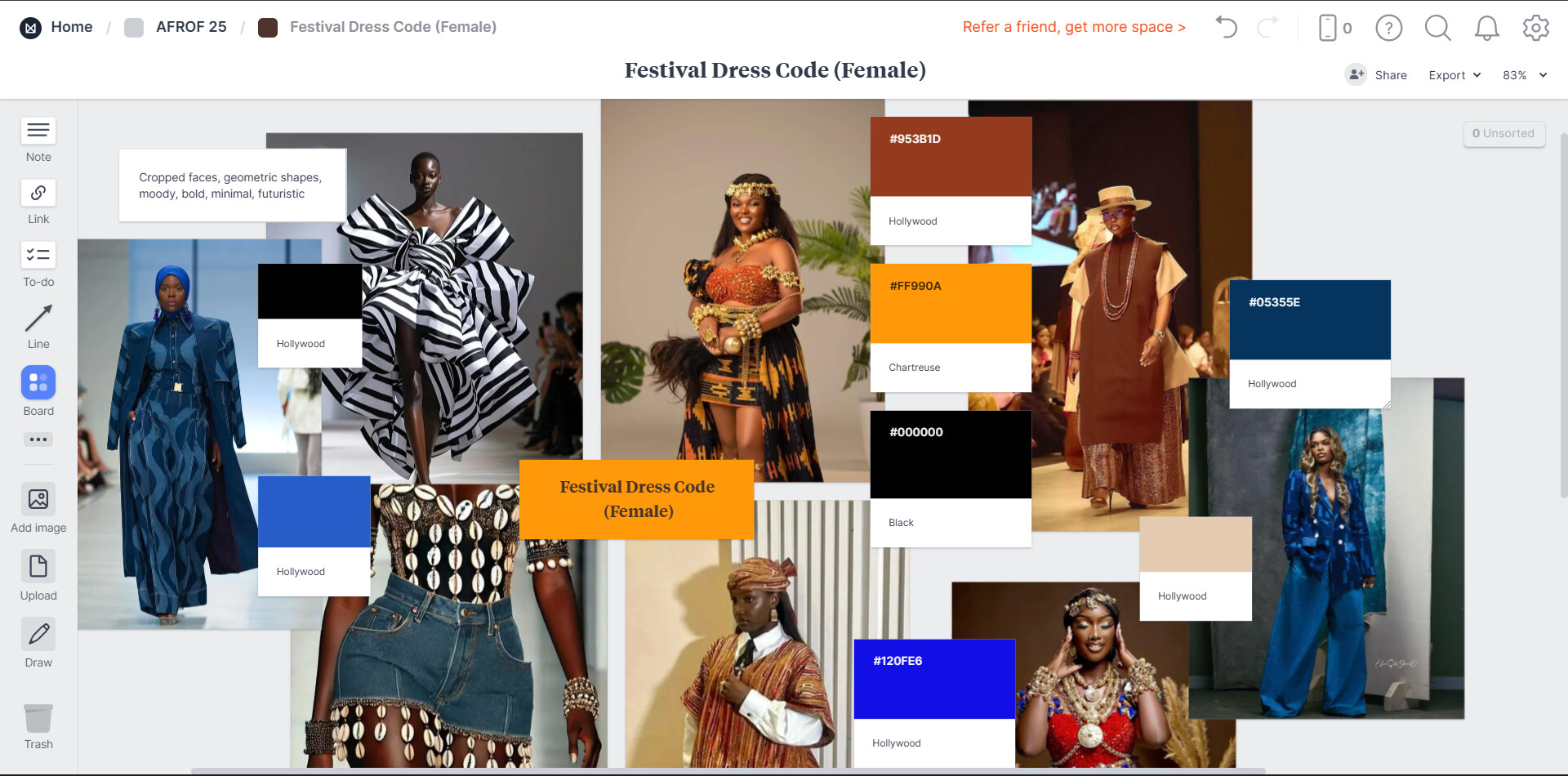1568x776 pixels.
Task: Open Refer a friend link
Action: tap(1074, 27)
